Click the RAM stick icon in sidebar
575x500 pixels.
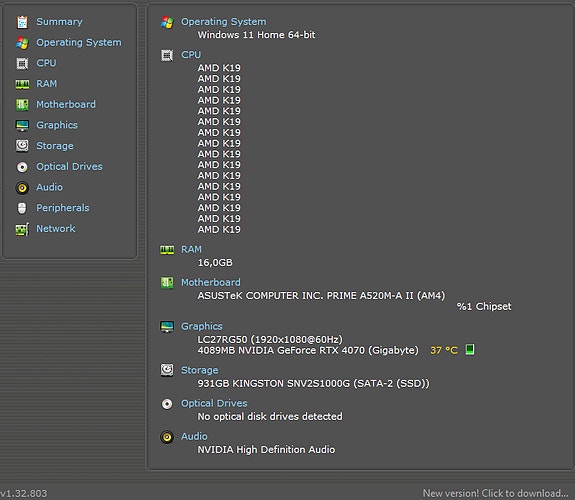[22, 84]
